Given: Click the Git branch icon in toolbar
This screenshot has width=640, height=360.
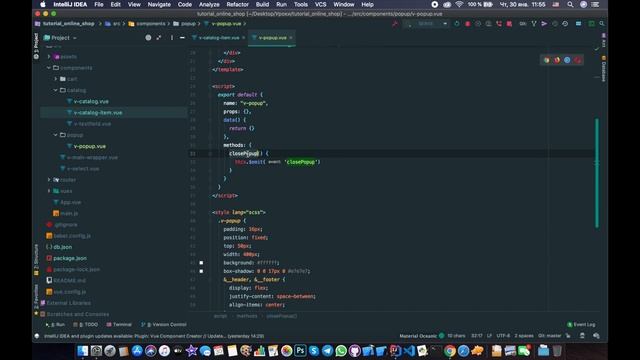Looking at the screenshot, I should point(533,24).
